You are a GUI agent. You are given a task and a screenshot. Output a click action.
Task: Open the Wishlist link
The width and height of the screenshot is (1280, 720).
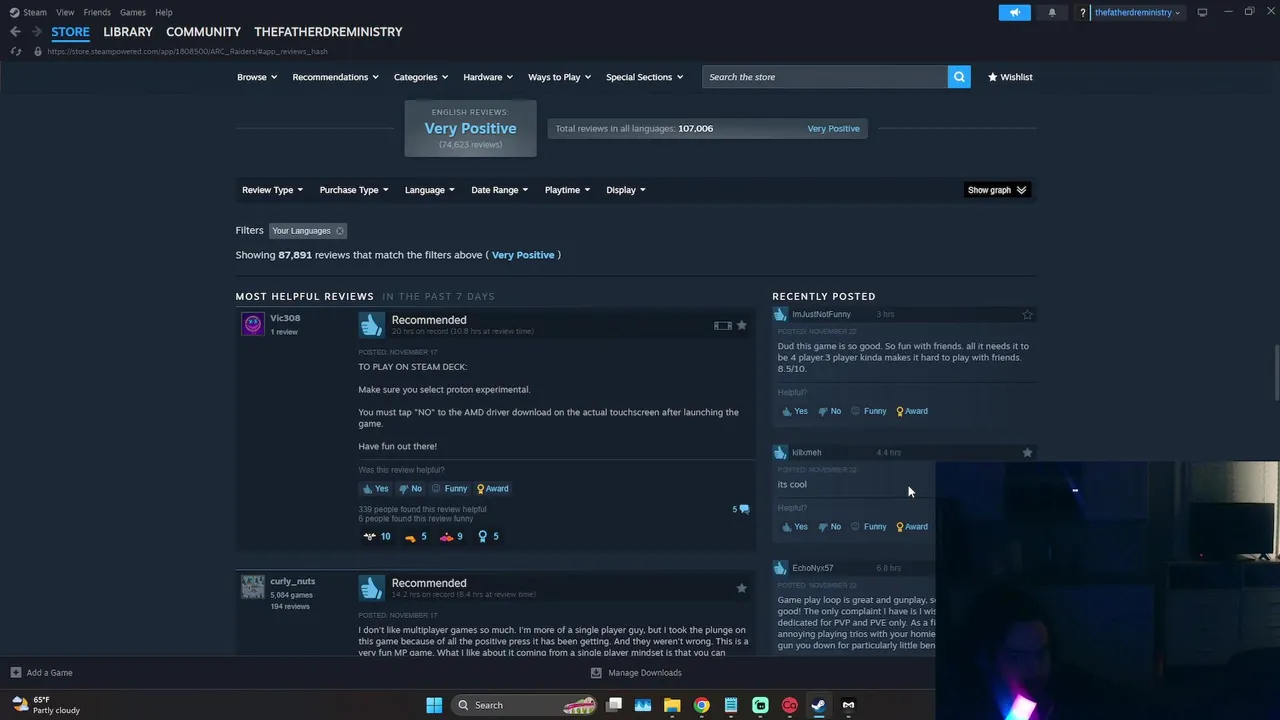(x=1010, y=77)
